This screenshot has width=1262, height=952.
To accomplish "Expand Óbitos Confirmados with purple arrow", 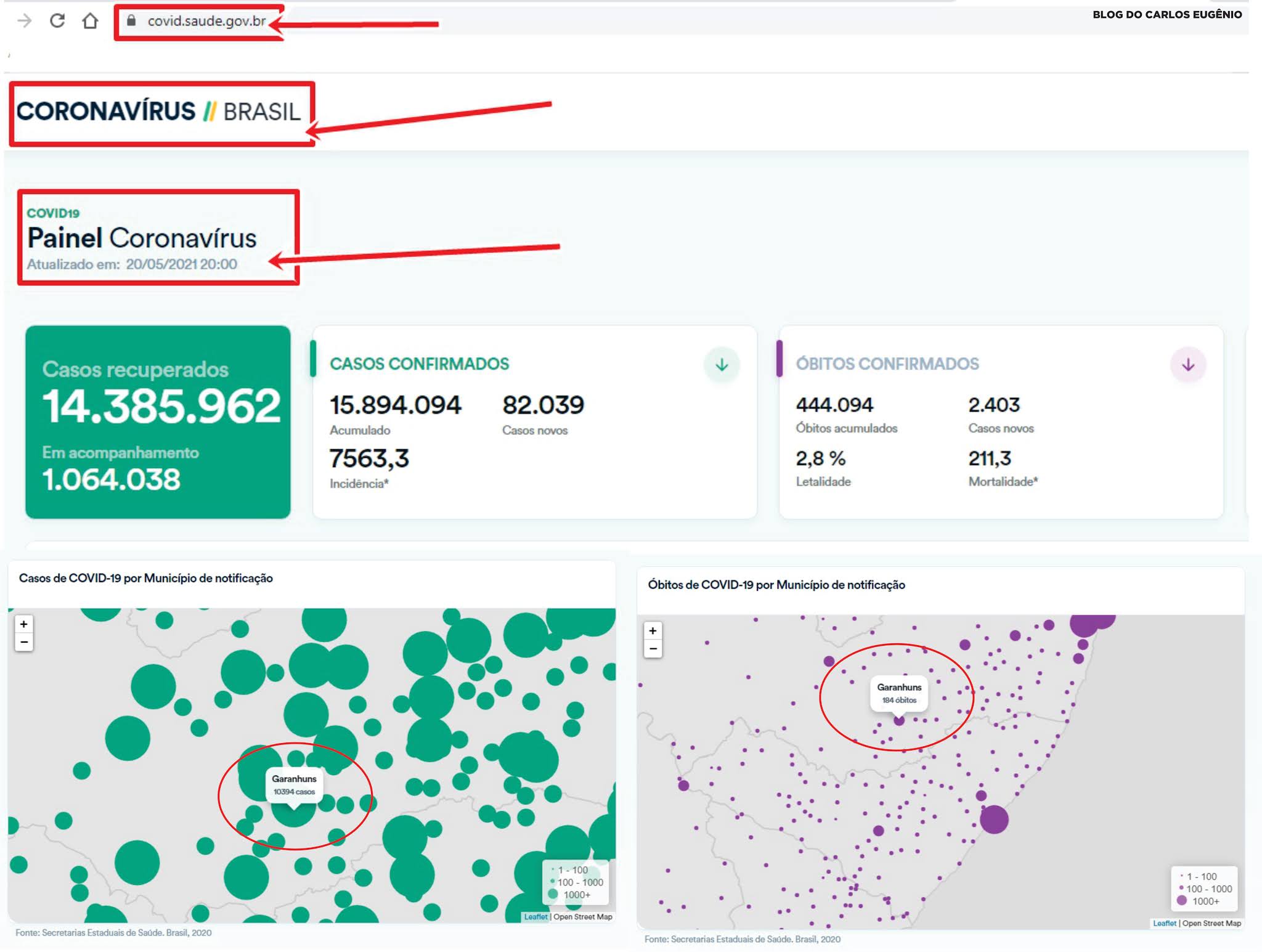I will pyautogui.click(x=1187, y=365).
